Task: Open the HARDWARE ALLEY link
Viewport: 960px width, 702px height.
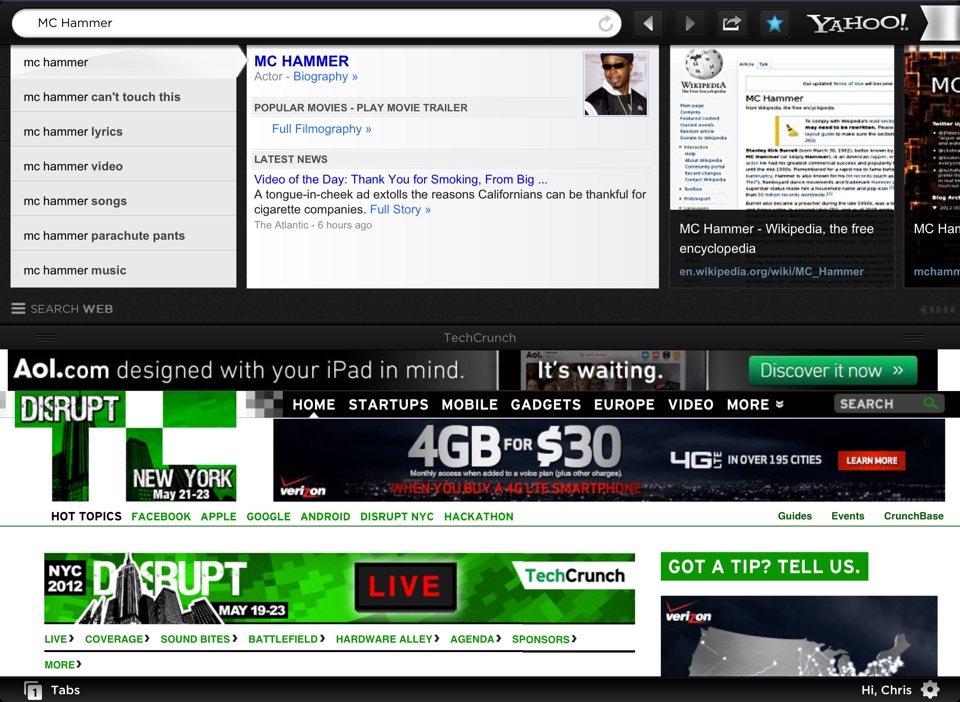Action: point(387,639)
